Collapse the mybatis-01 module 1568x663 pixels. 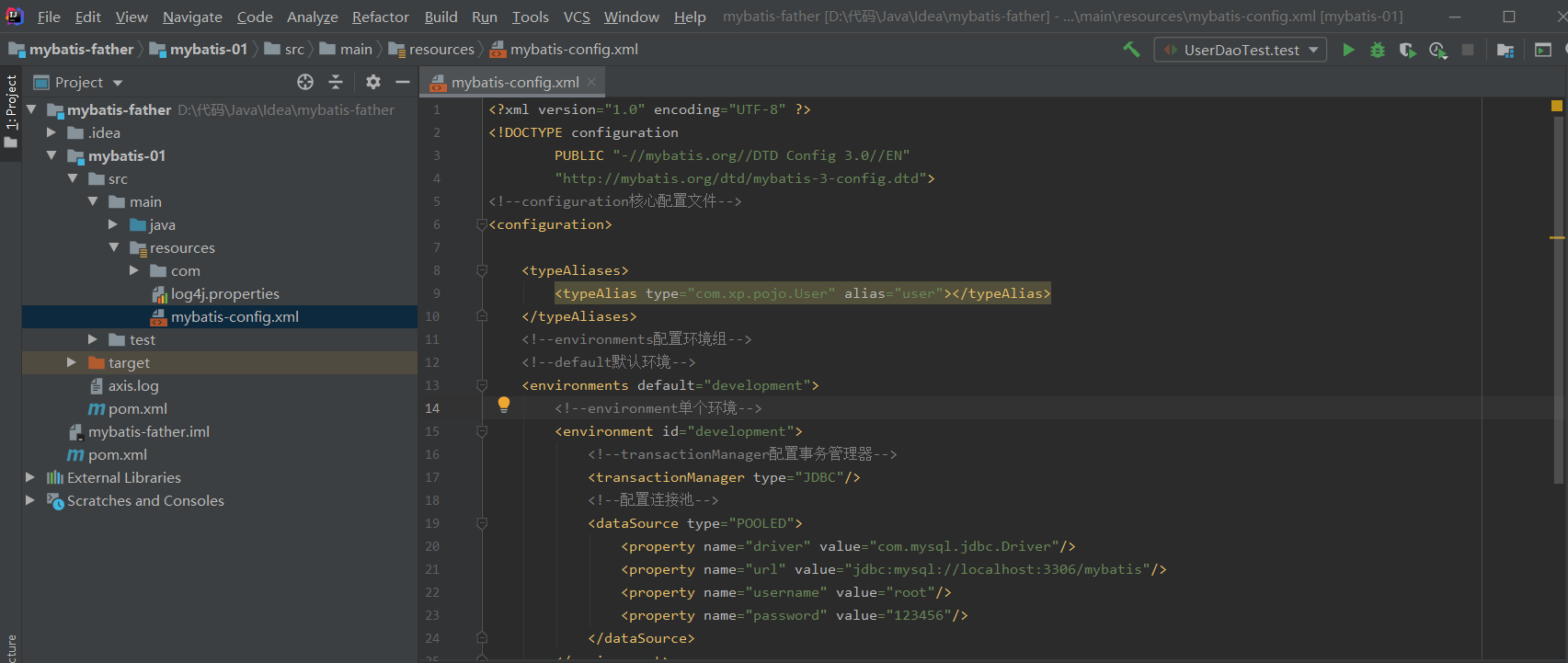pyautogui.click(x=52, y=155)
